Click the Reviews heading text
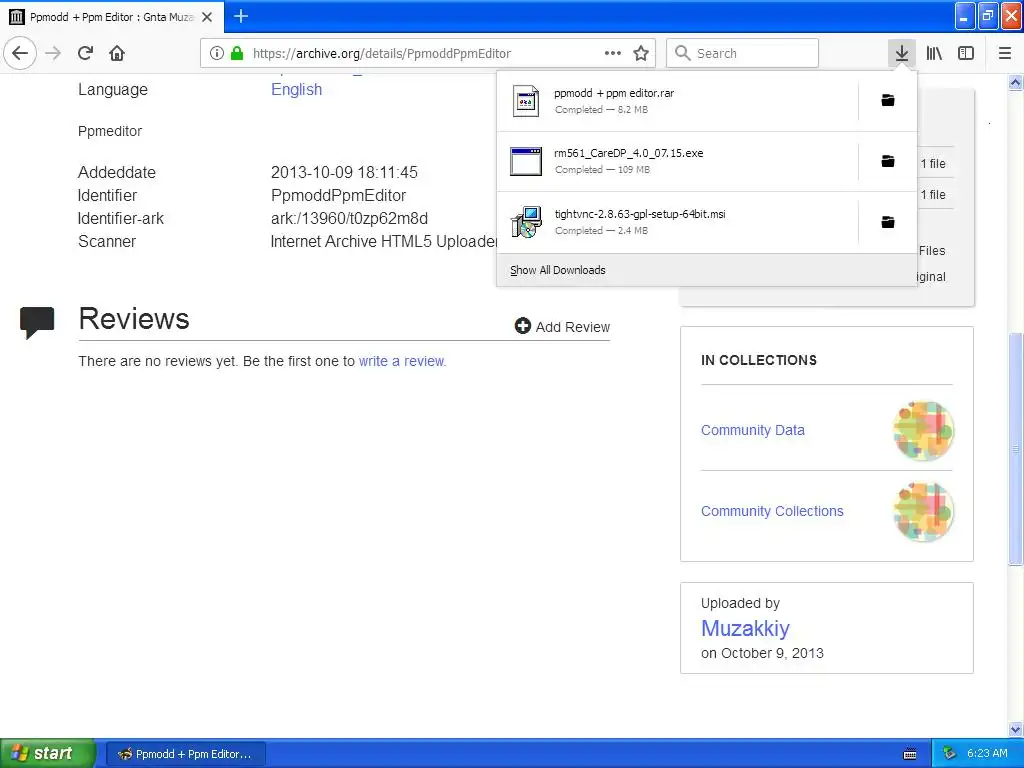 (134, 319)
